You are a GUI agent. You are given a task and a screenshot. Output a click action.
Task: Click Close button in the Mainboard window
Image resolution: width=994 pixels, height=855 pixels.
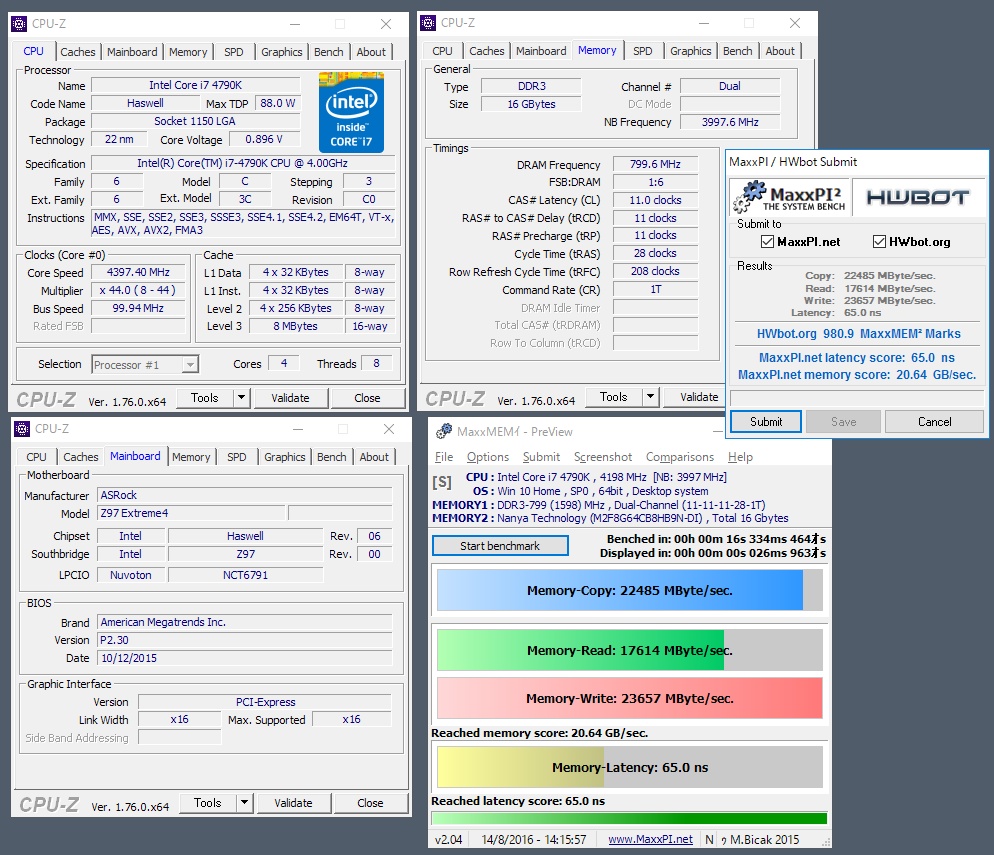tap(370, 803)
